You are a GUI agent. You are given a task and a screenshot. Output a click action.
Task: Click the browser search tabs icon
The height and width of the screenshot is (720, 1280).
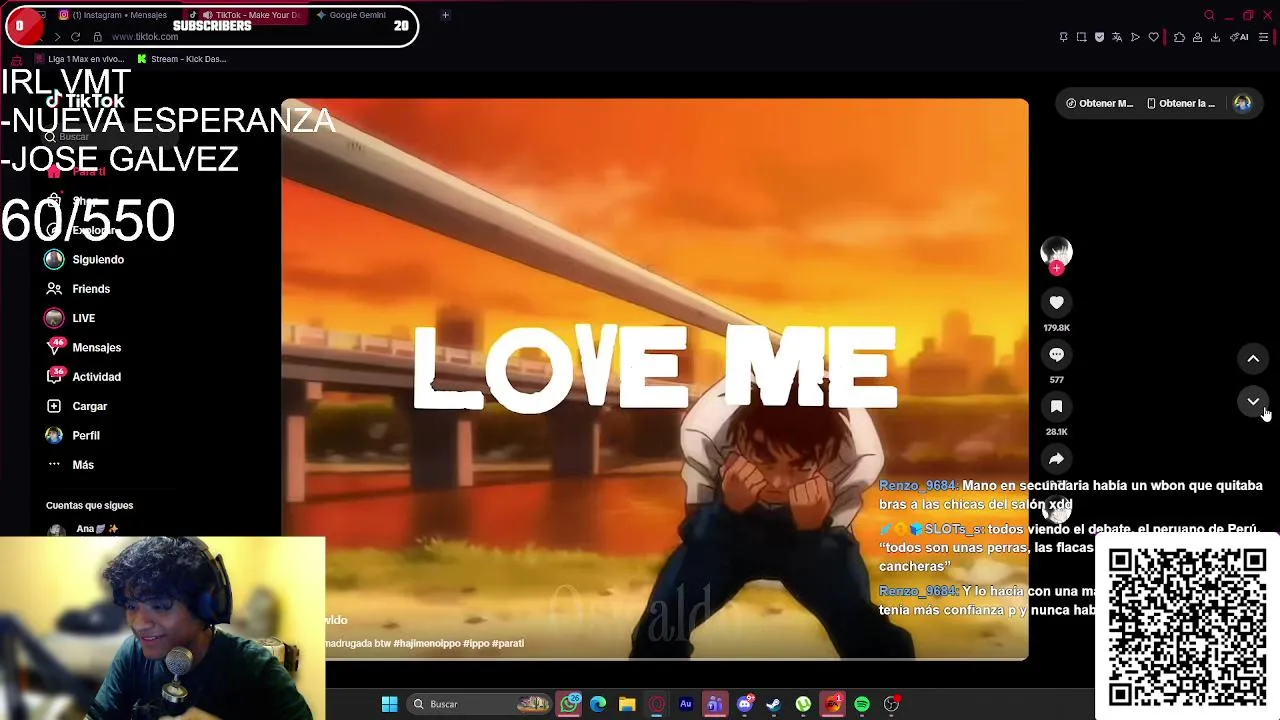click(x=1209, y=15)
